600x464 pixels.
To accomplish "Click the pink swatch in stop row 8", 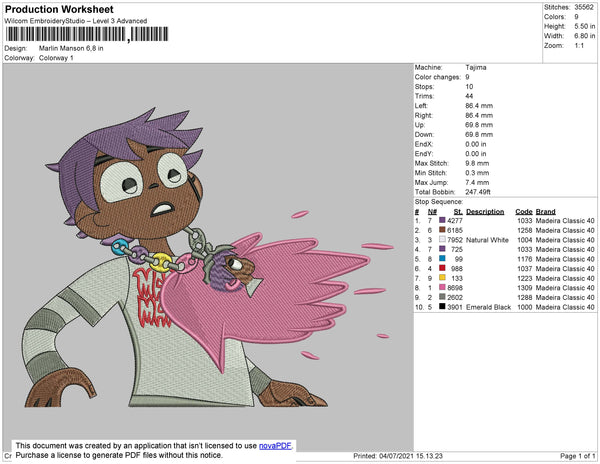I will click(x=442, y=287).
